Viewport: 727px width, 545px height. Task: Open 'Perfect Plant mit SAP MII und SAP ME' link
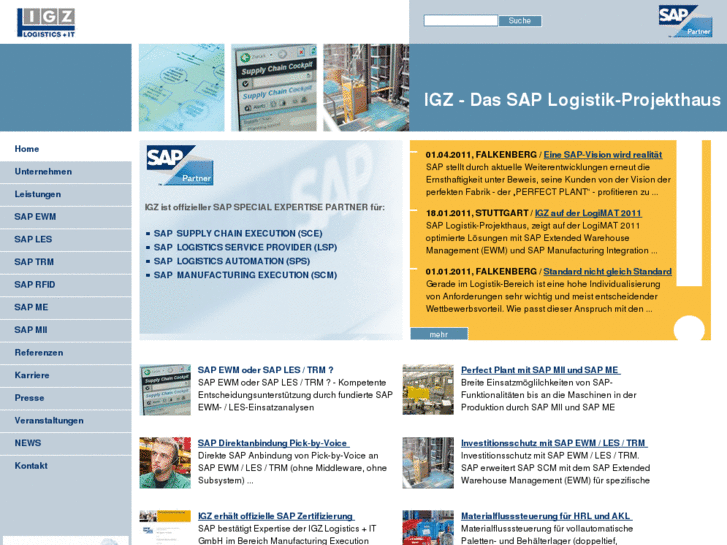pyautogui.click(x=540, y=370)
